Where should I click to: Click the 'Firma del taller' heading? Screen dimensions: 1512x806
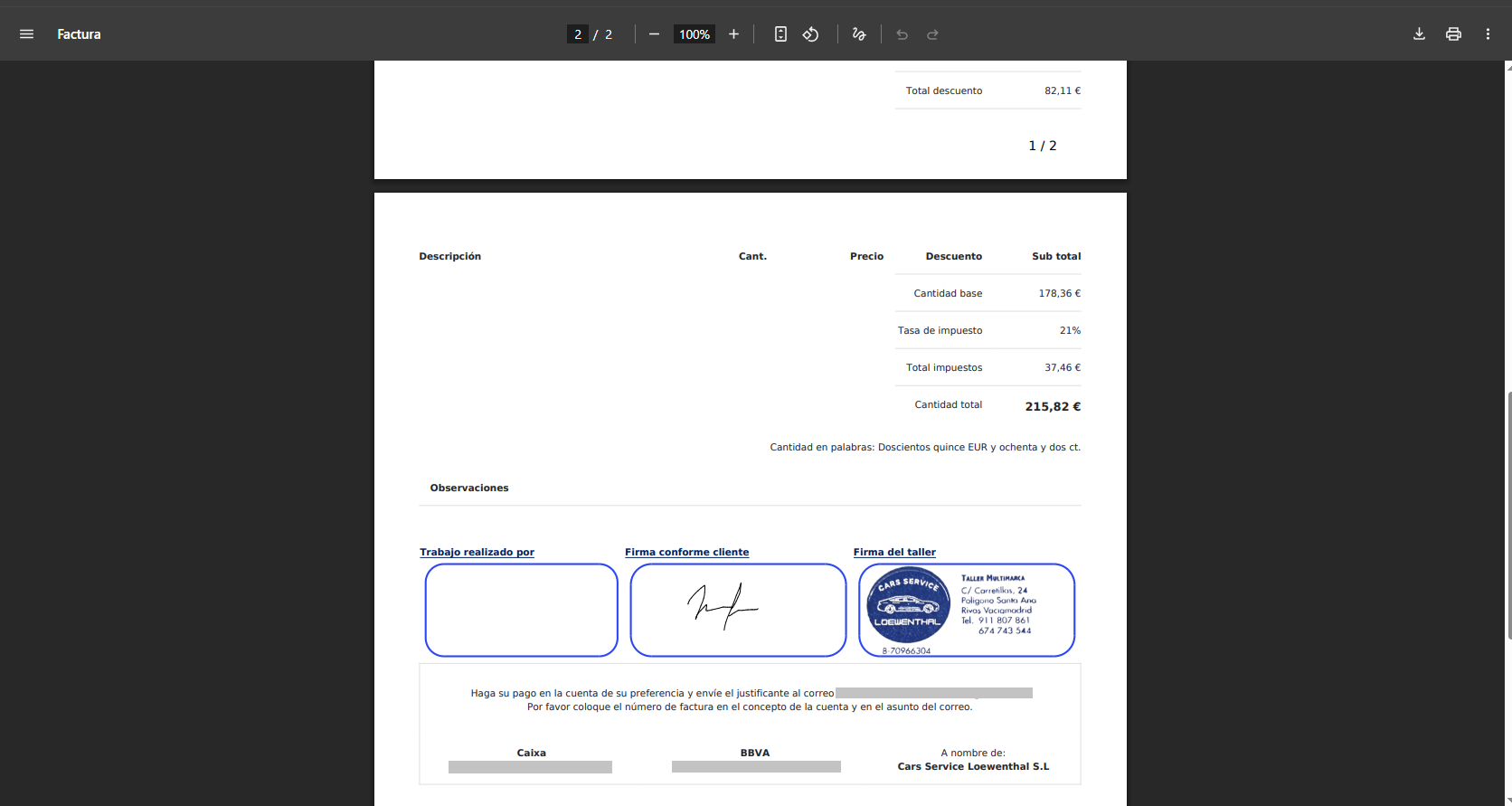click(894, 552)
